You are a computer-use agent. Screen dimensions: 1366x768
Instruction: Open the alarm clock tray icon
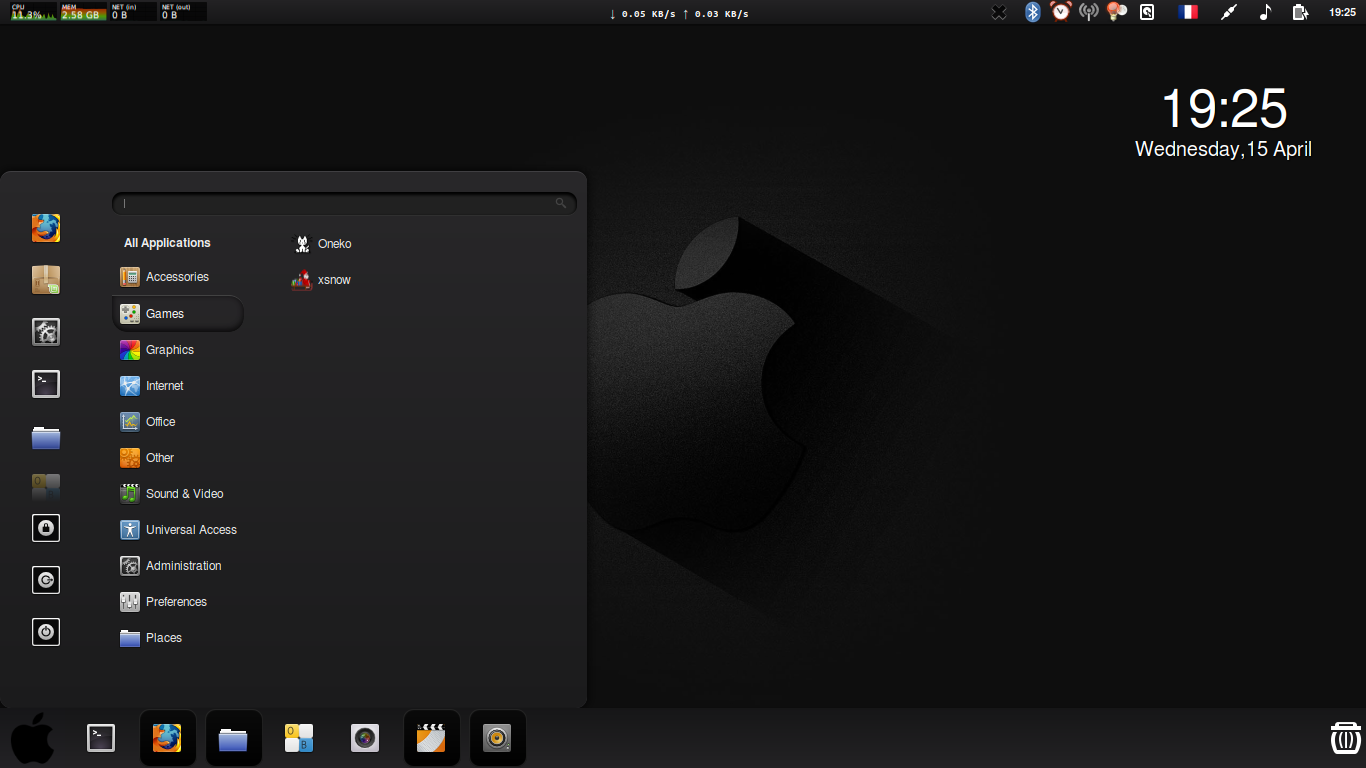[1061, 12]
